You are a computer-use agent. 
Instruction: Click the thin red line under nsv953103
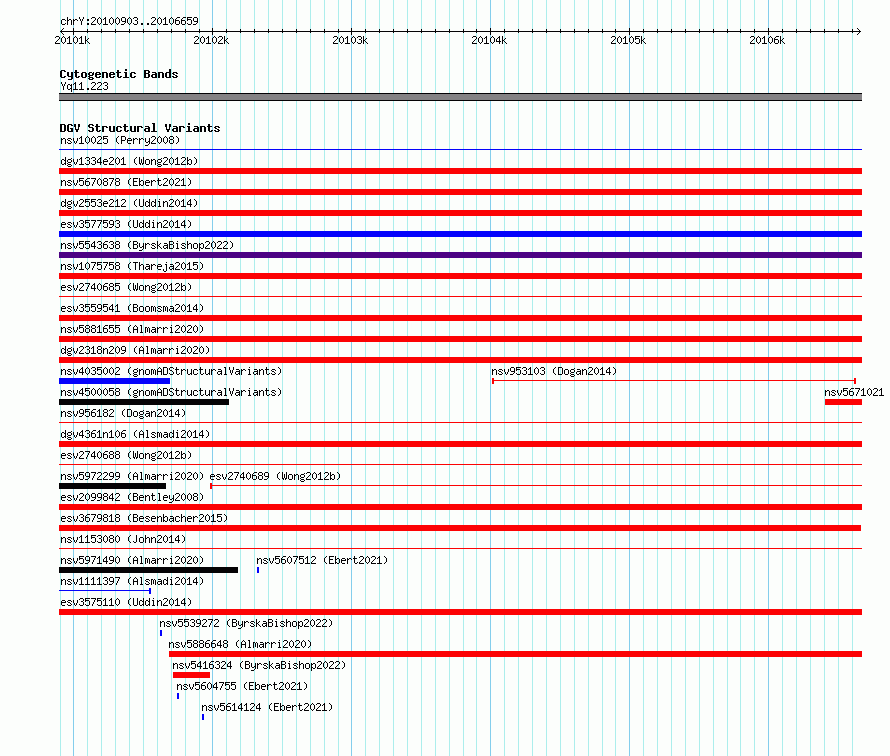tap(674, 381)
